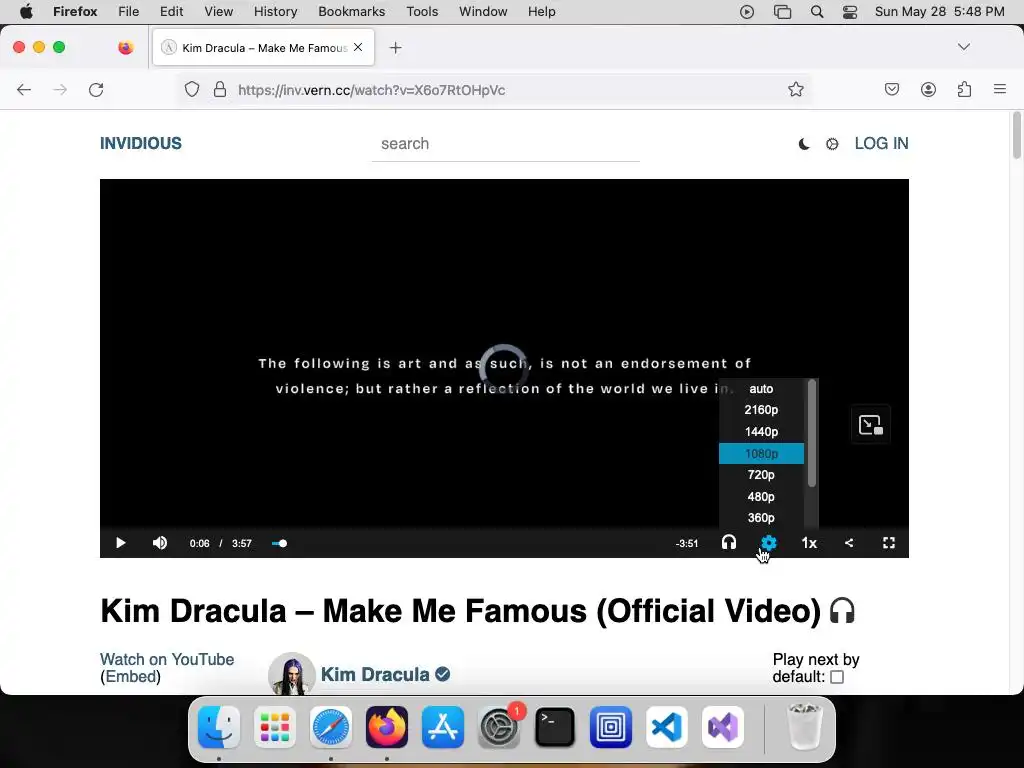
Task: Open the extensions puzzle icon
Action: pos(964,89)
